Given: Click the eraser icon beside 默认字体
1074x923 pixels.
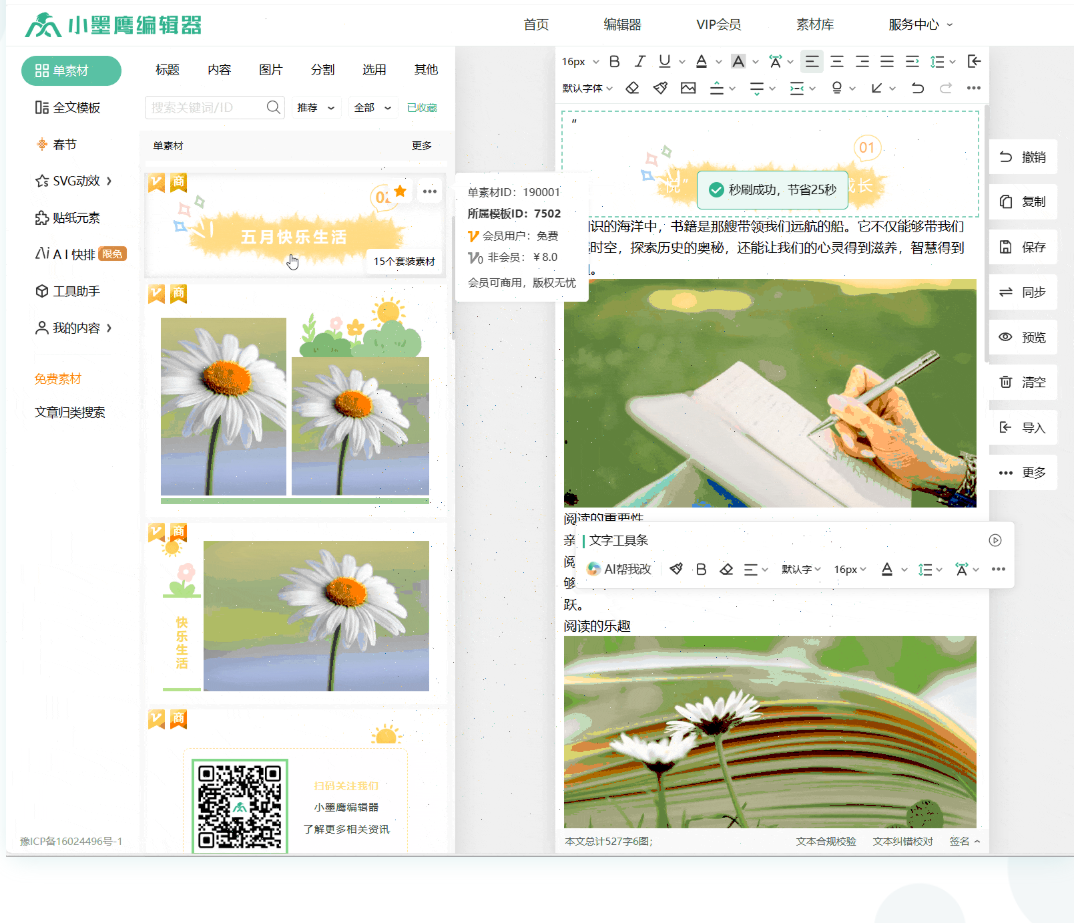Looking at the screenshot, I should [632, 88].
